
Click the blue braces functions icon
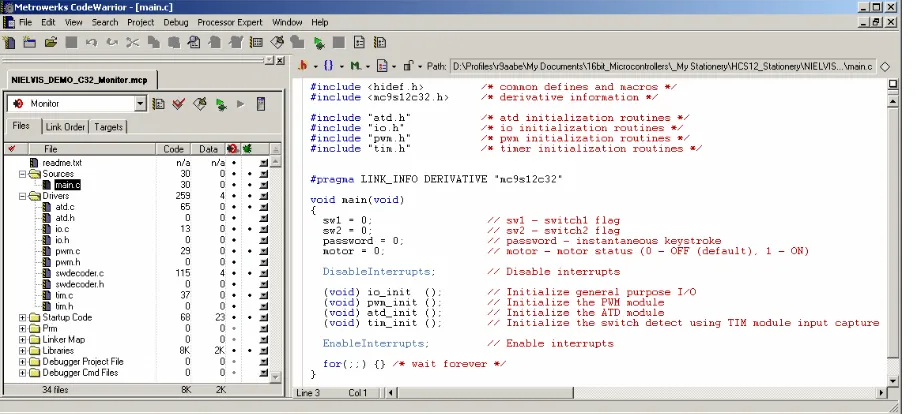pyautogui.click(x=329, y=66)
